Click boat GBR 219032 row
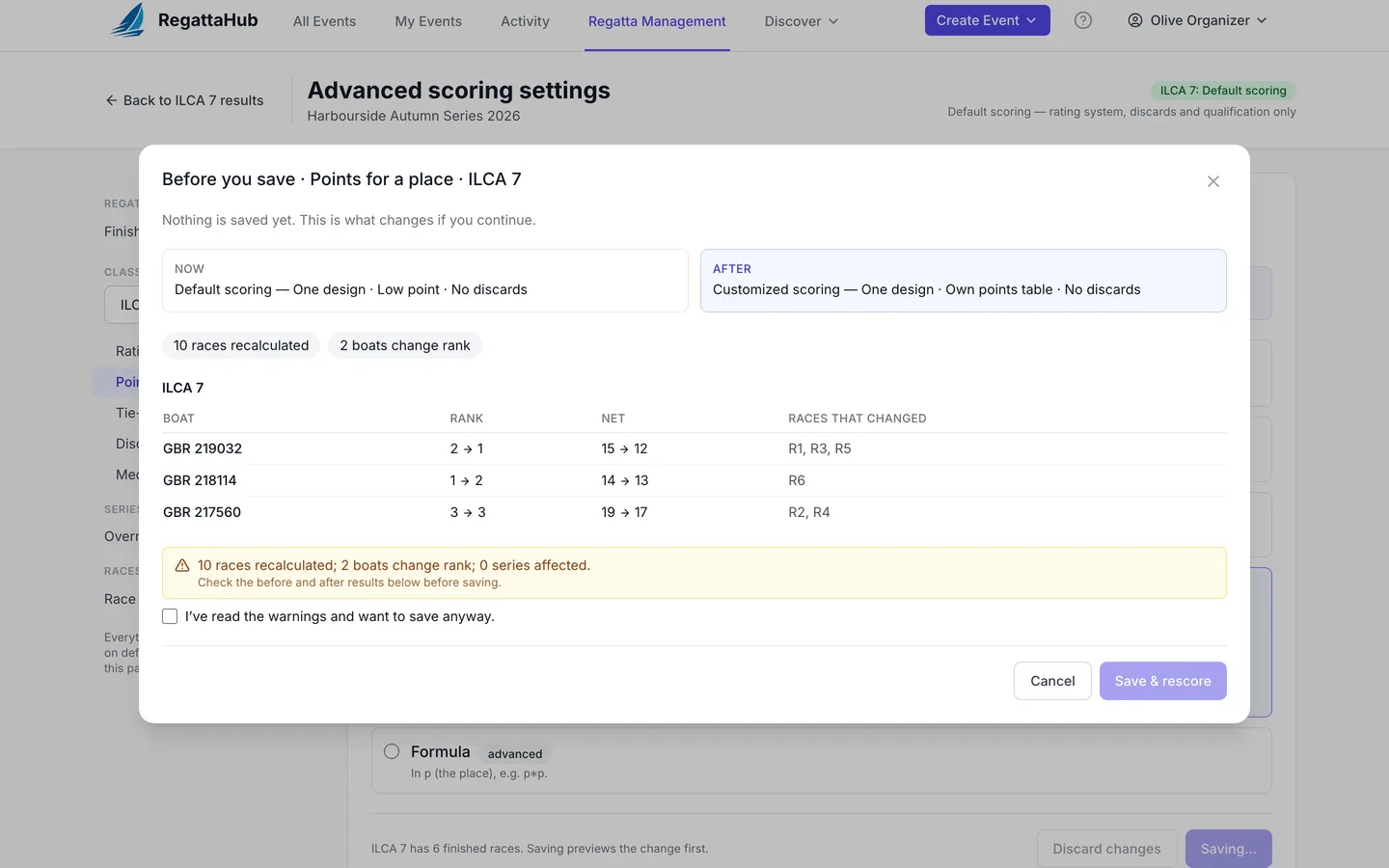Image resolution: width=1389 pixels, height=868 pixels. [x=694, y=448]
